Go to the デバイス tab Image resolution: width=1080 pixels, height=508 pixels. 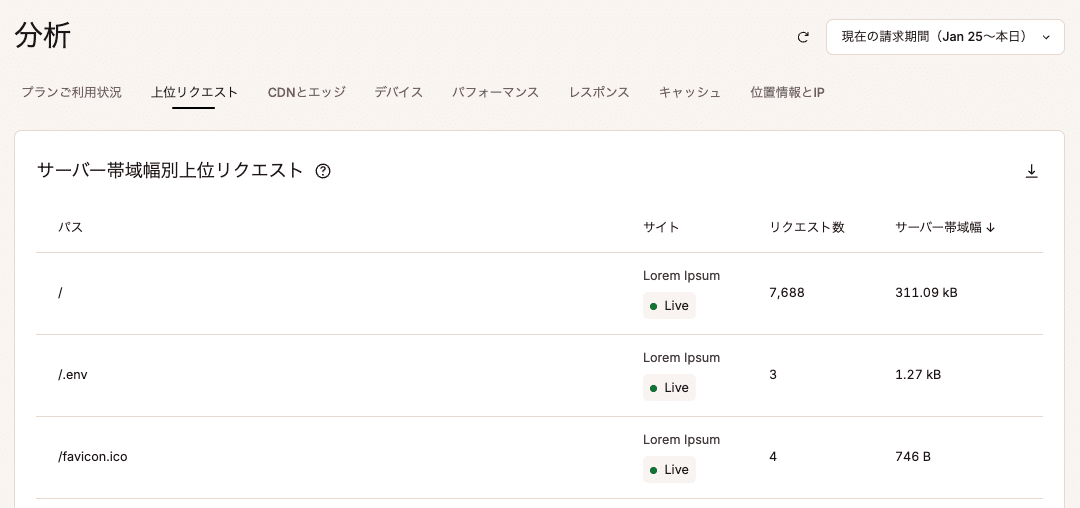click(399, 92)
